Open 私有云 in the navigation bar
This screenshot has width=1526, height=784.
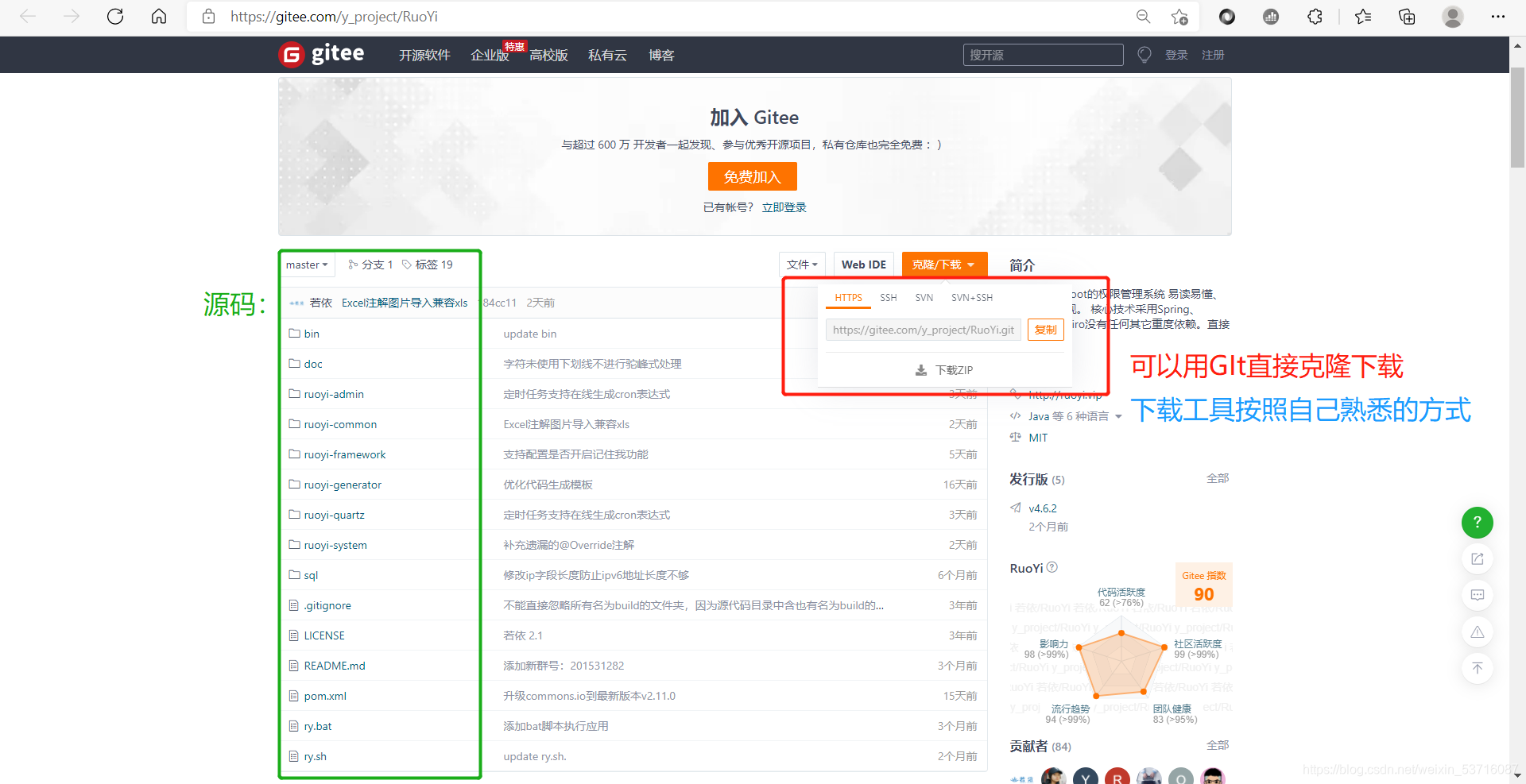pyautogui.click(x=607, y=55)
